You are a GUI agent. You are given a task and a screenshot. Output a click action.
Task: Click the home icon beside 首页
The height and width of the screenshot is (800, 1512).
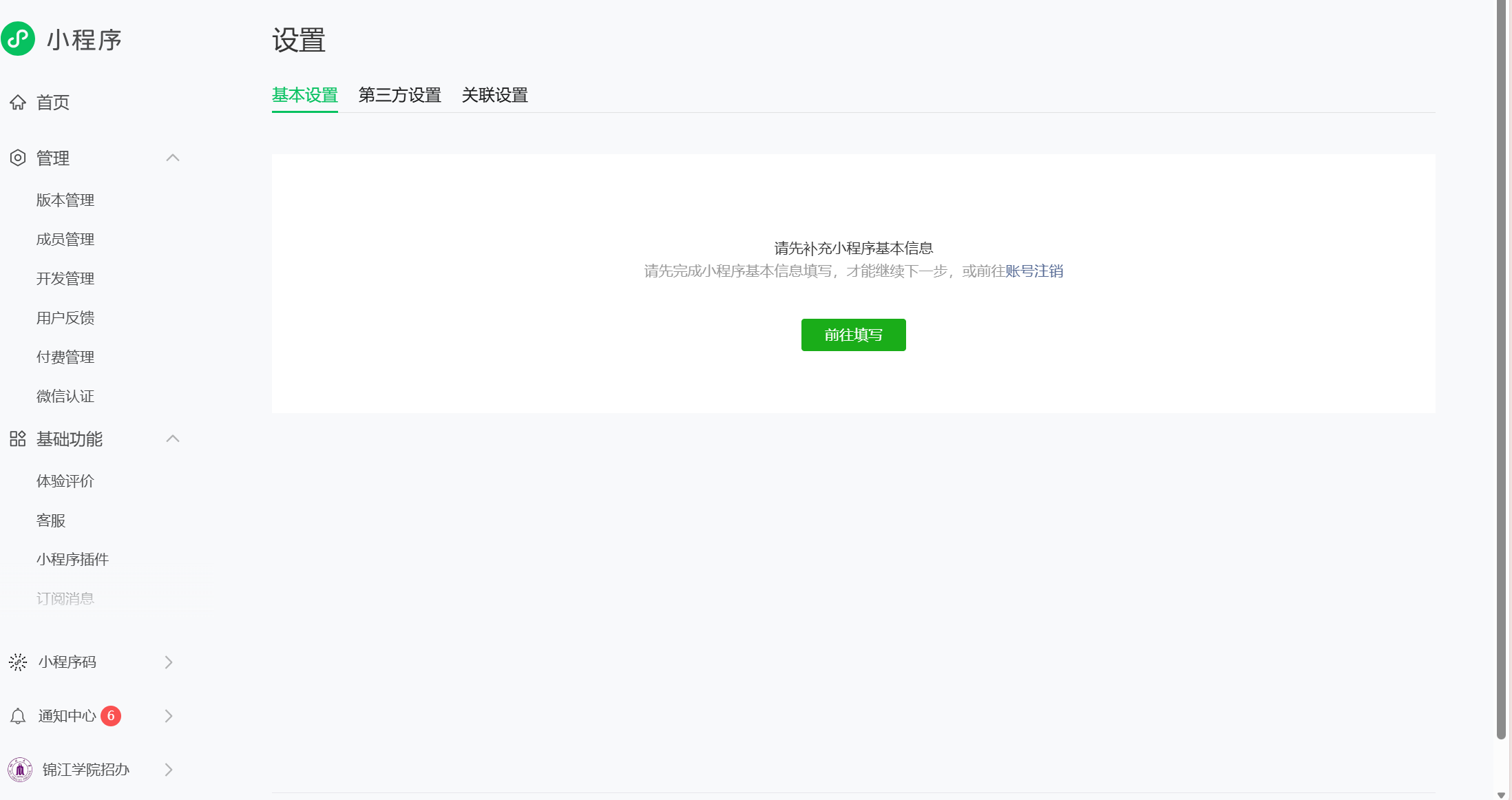point(18,103)
